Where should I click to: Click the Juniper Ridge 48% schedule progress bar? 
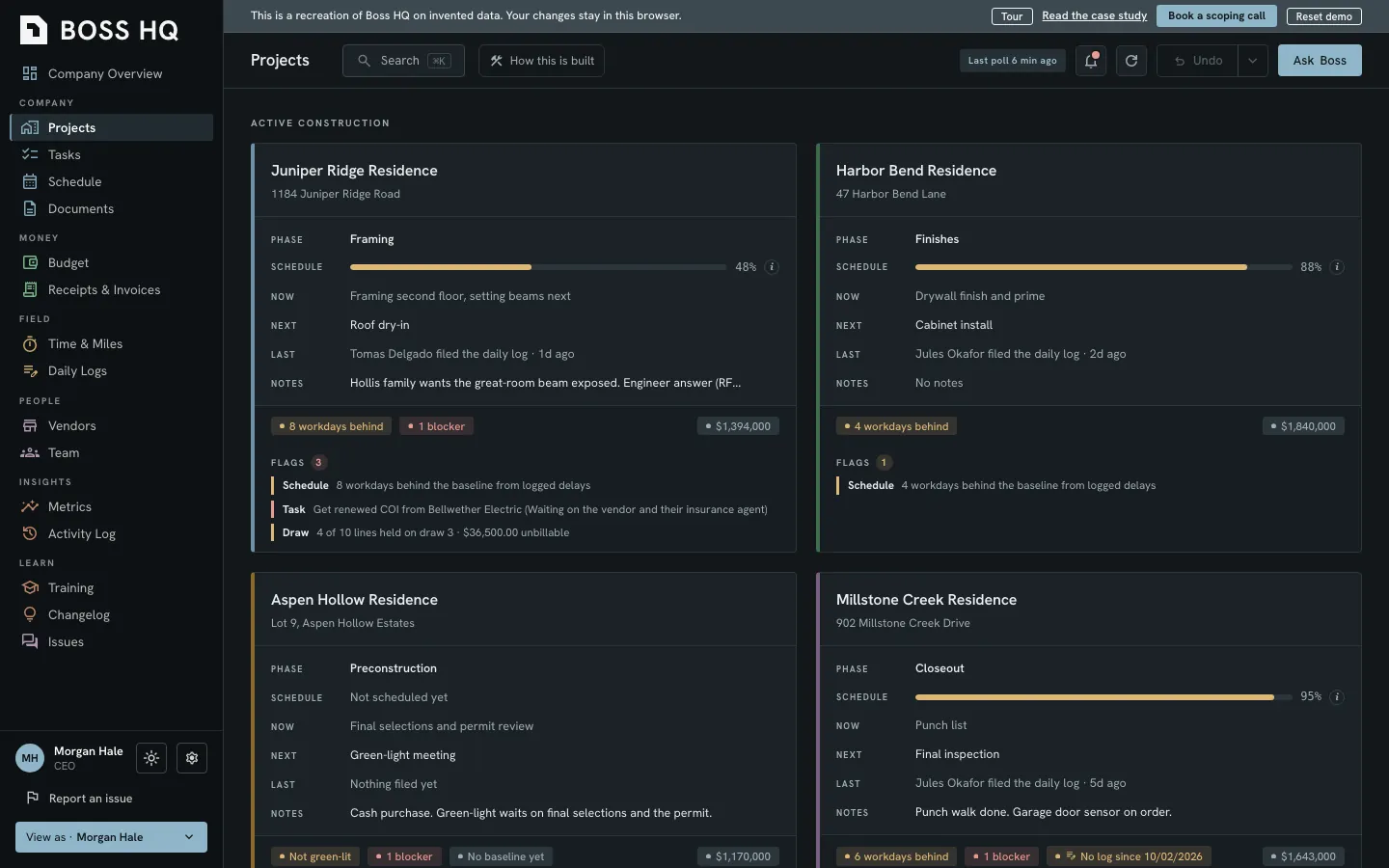[x=538, y=267]
